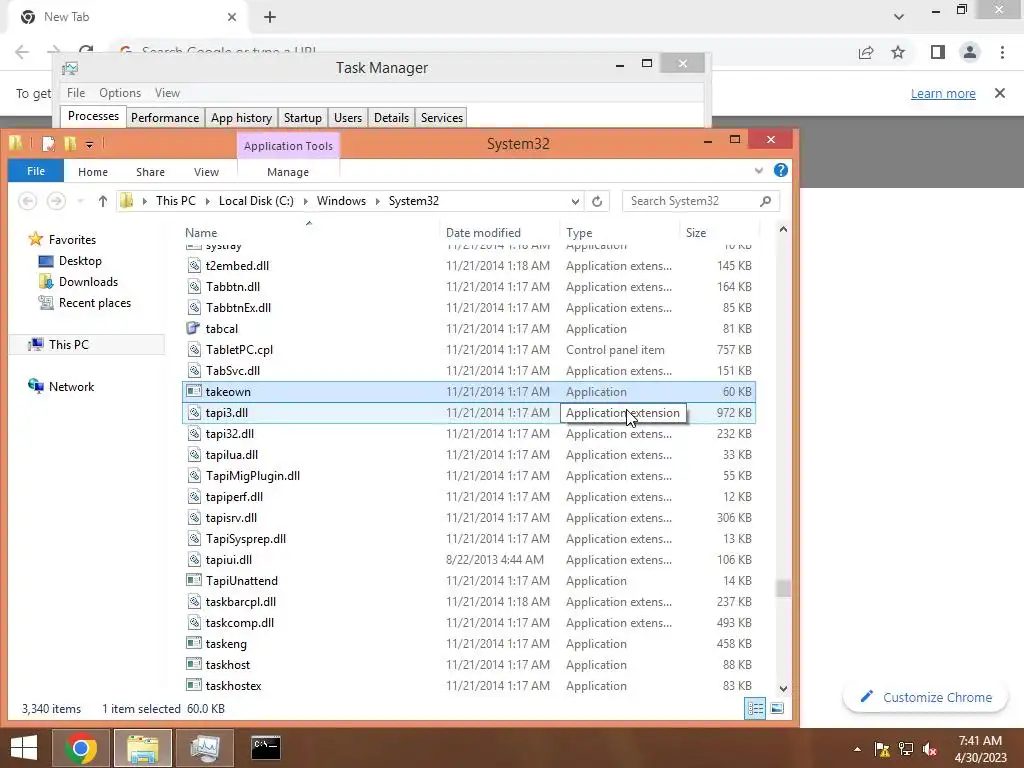Switch to Task Manager Performance tab
The height and width of the screenshot is (768, 1024).
click(165, 118)
